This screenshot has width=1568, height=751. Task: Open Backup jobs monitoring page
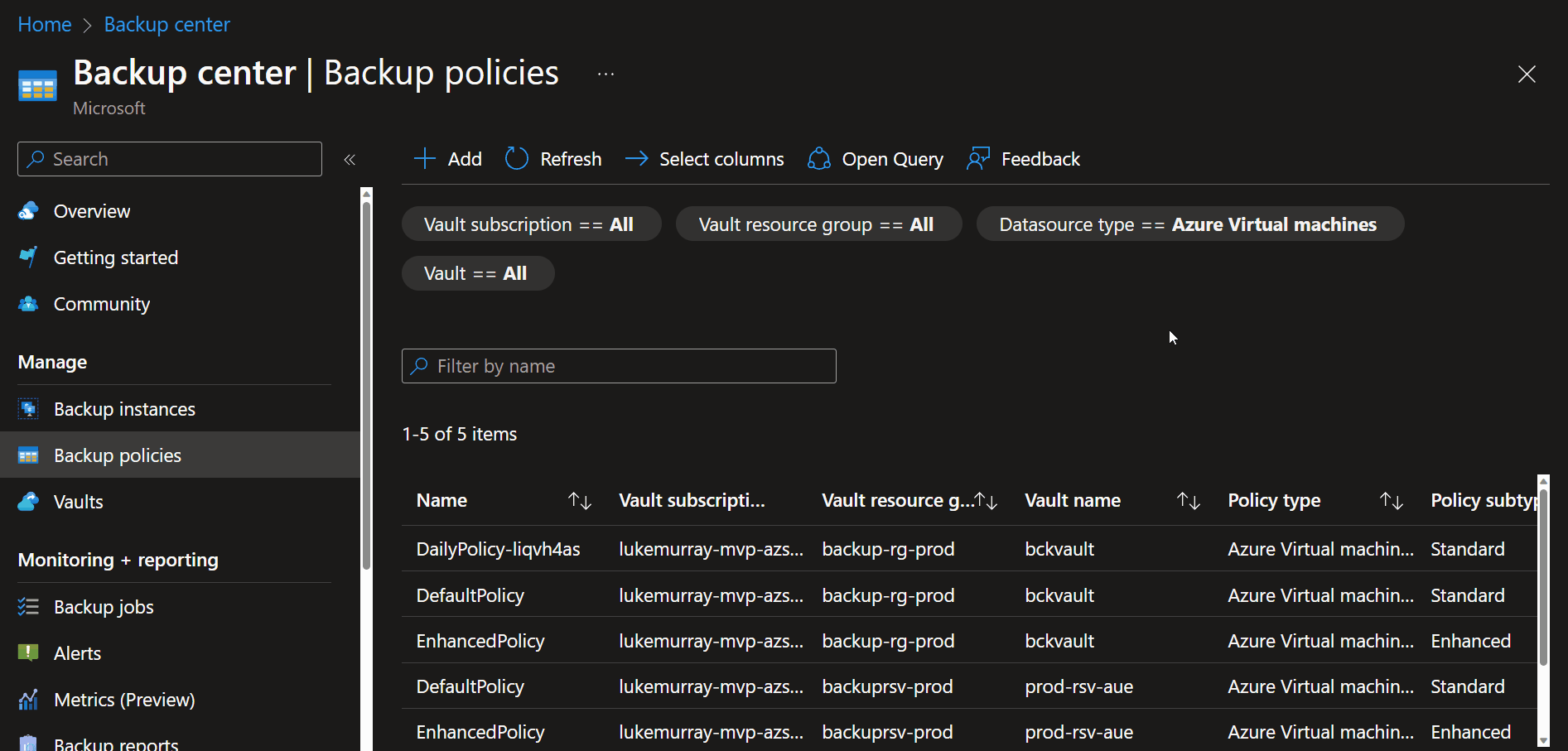[104, 607]
